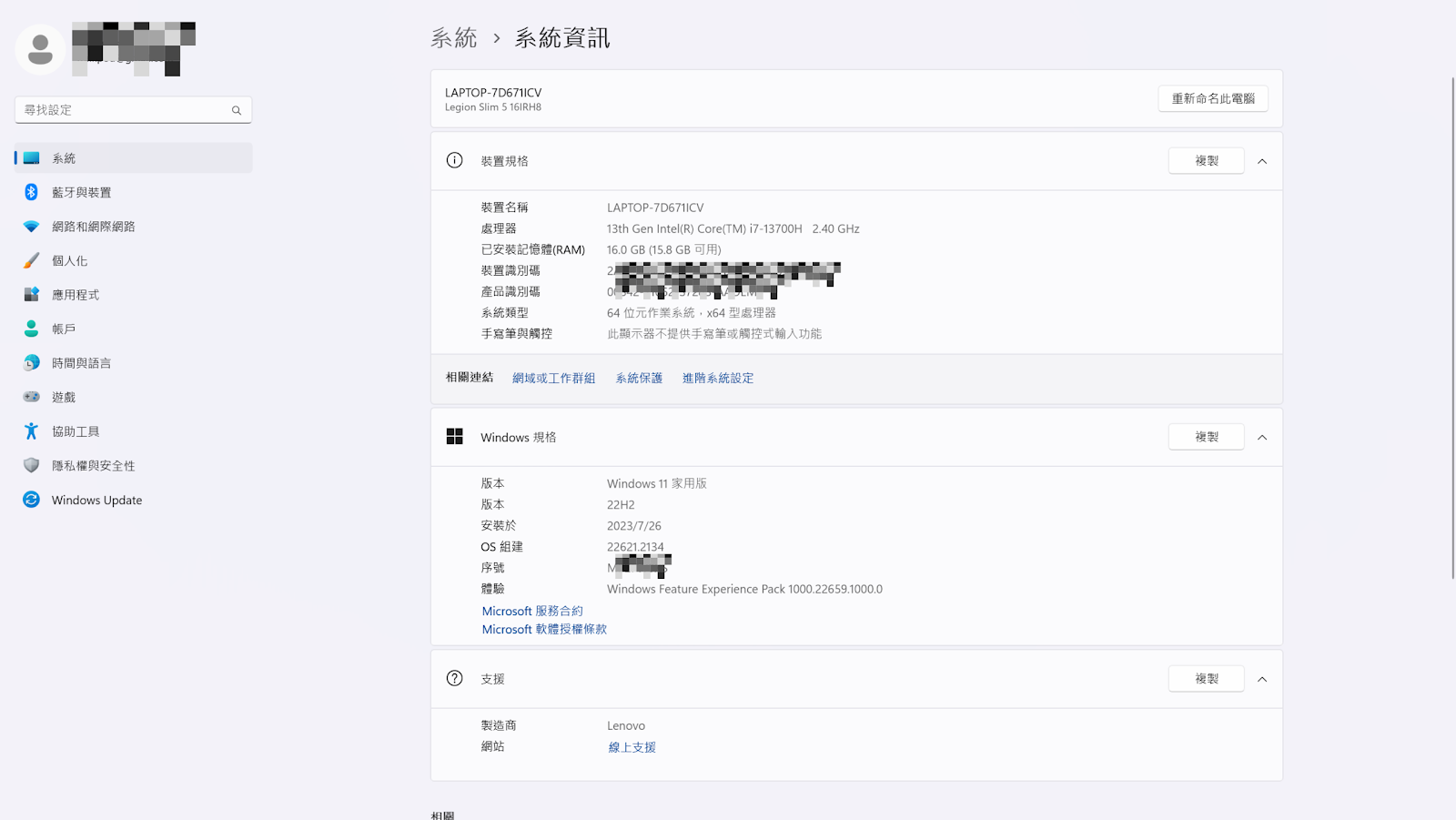Click the Windows logo icon beside Windows 規格
Image resolution: width=1456 pixels, height=820 pixels.
[455, 437]
